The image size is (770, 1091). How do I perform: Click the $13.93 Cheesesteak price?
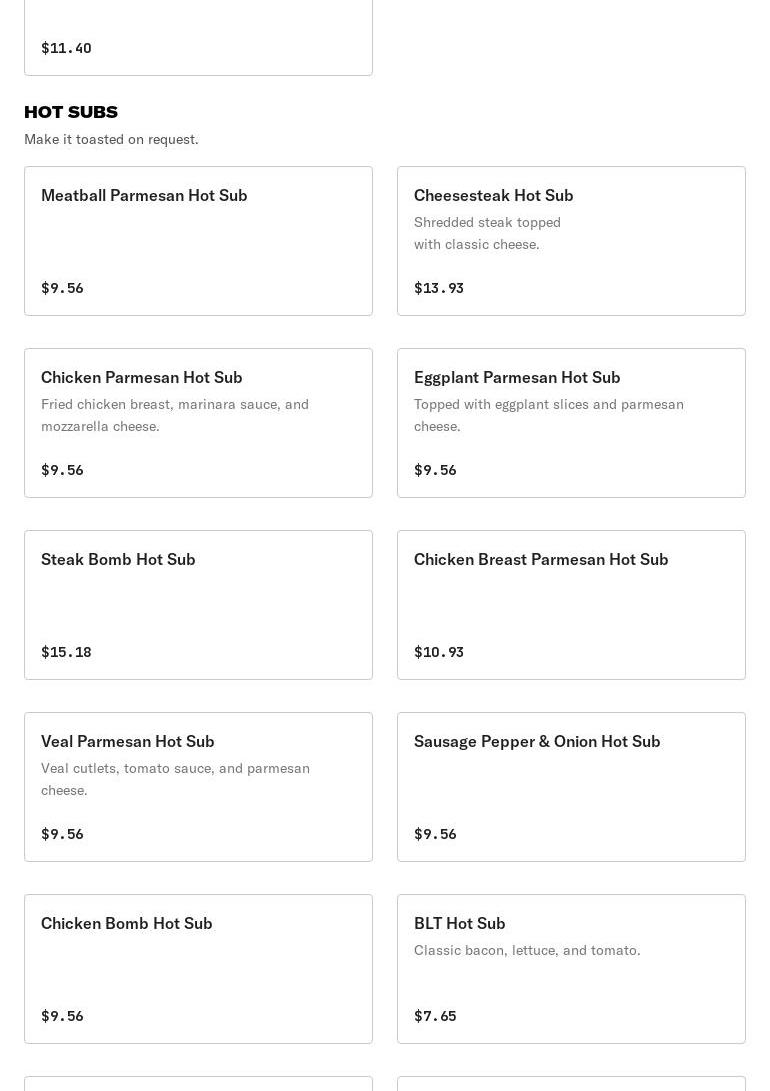pos(439,288)
